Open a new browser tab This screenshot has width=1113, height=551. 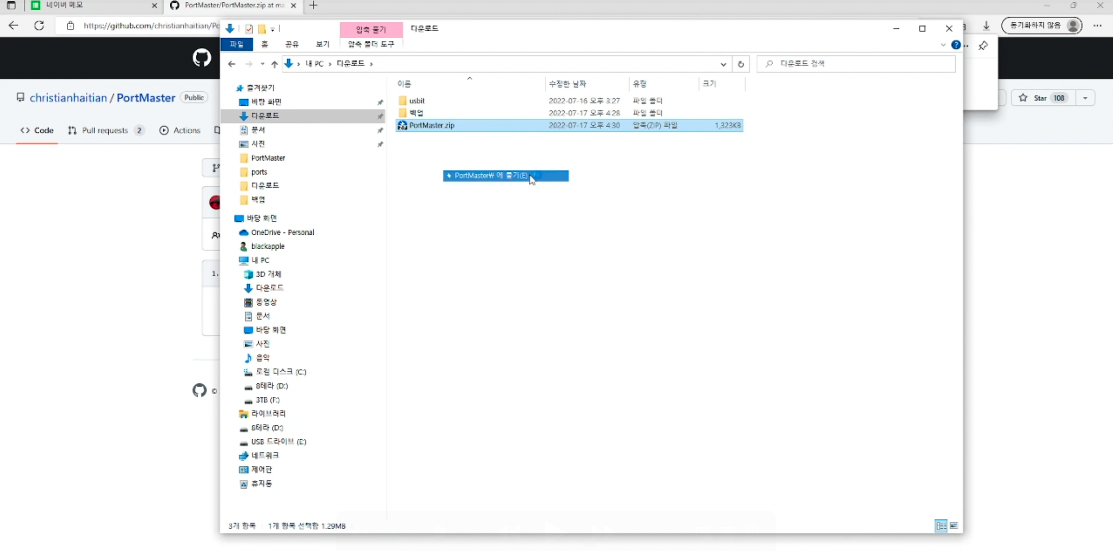click(x=313, y=6)
